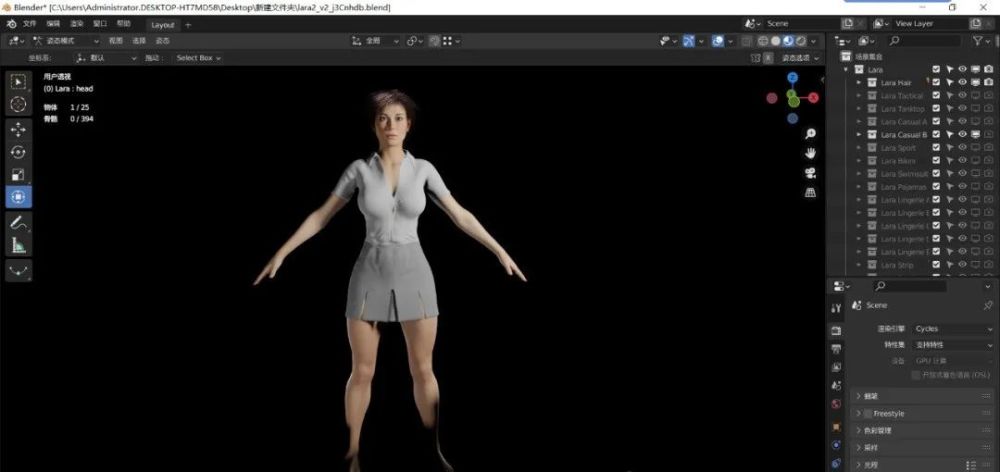Choose the Move tool
1000x472 pixels.
(18, 129)
